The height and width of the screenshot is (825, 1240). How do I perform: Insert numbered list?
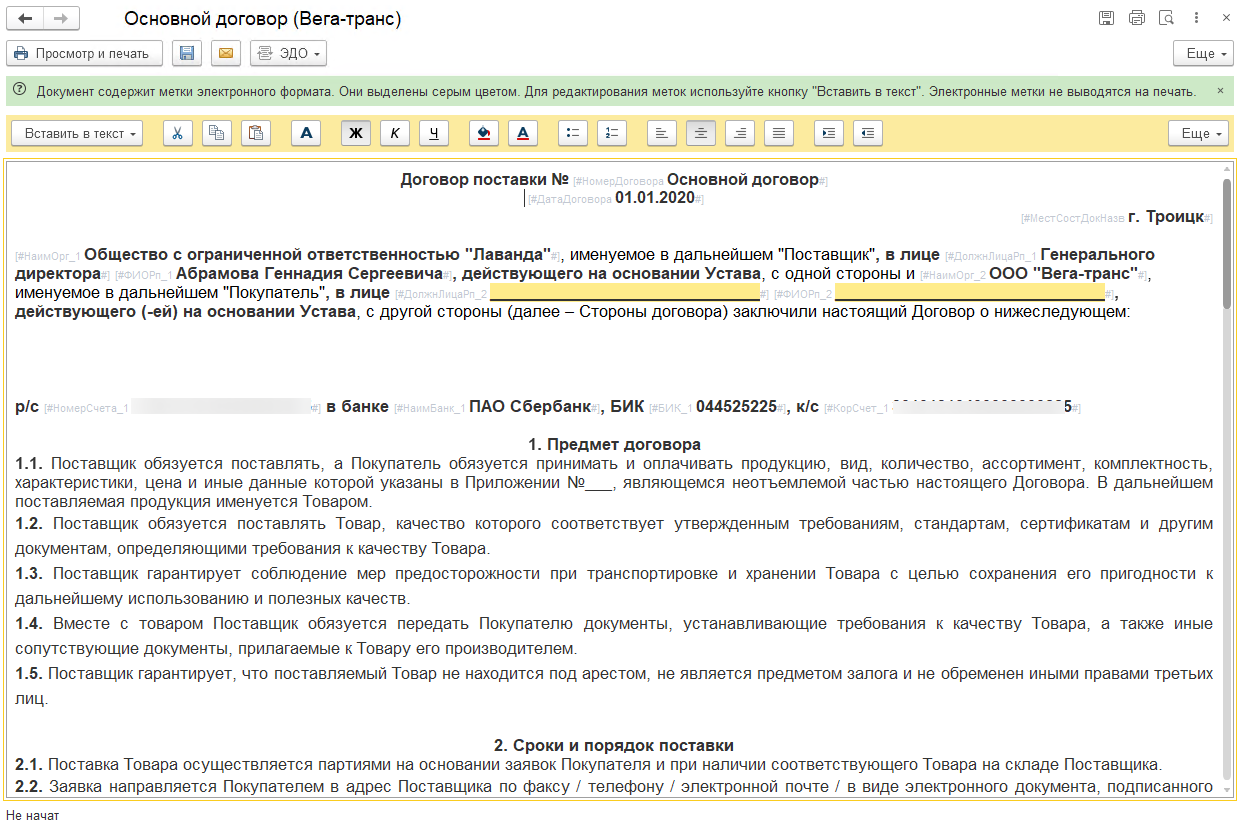coord(612,133)
